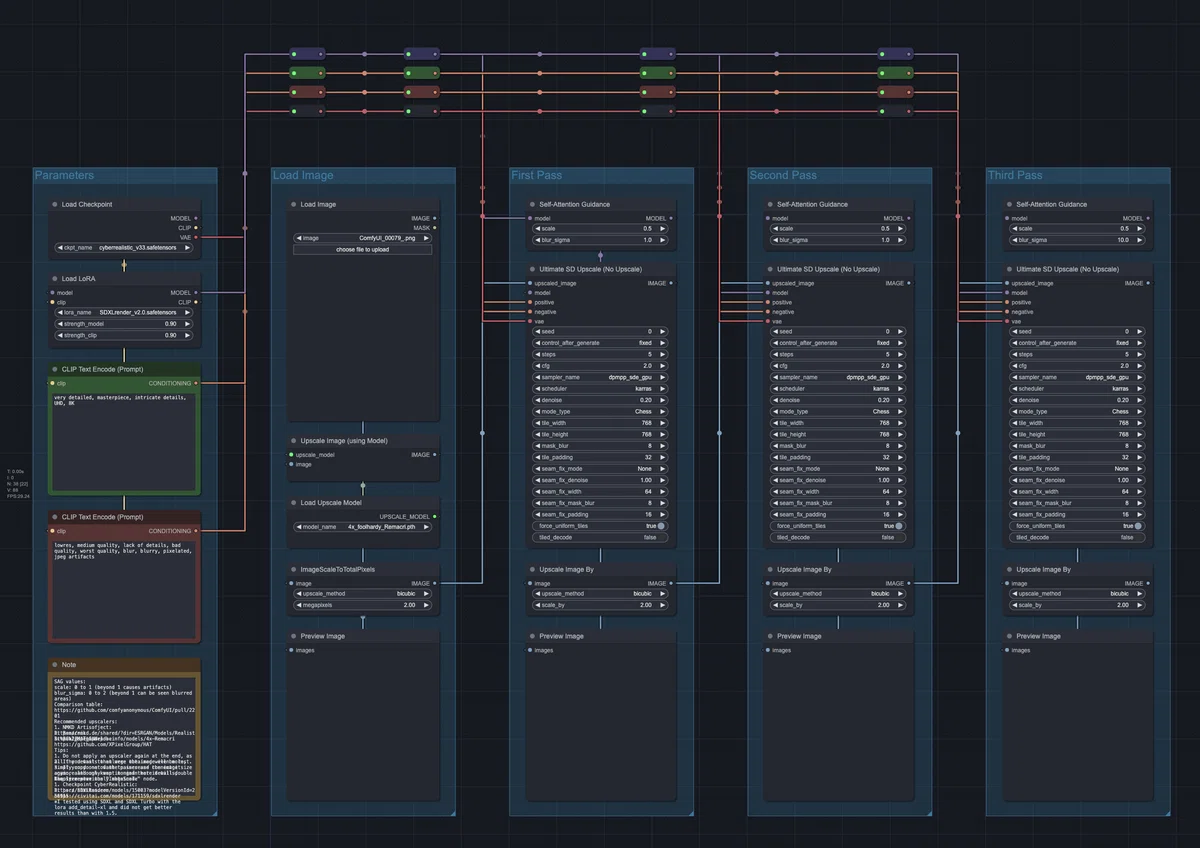The height and width of the screenshot is (848, 1200).
Task: Collapse the Note node using its title dot
Action: coord(54,664)
